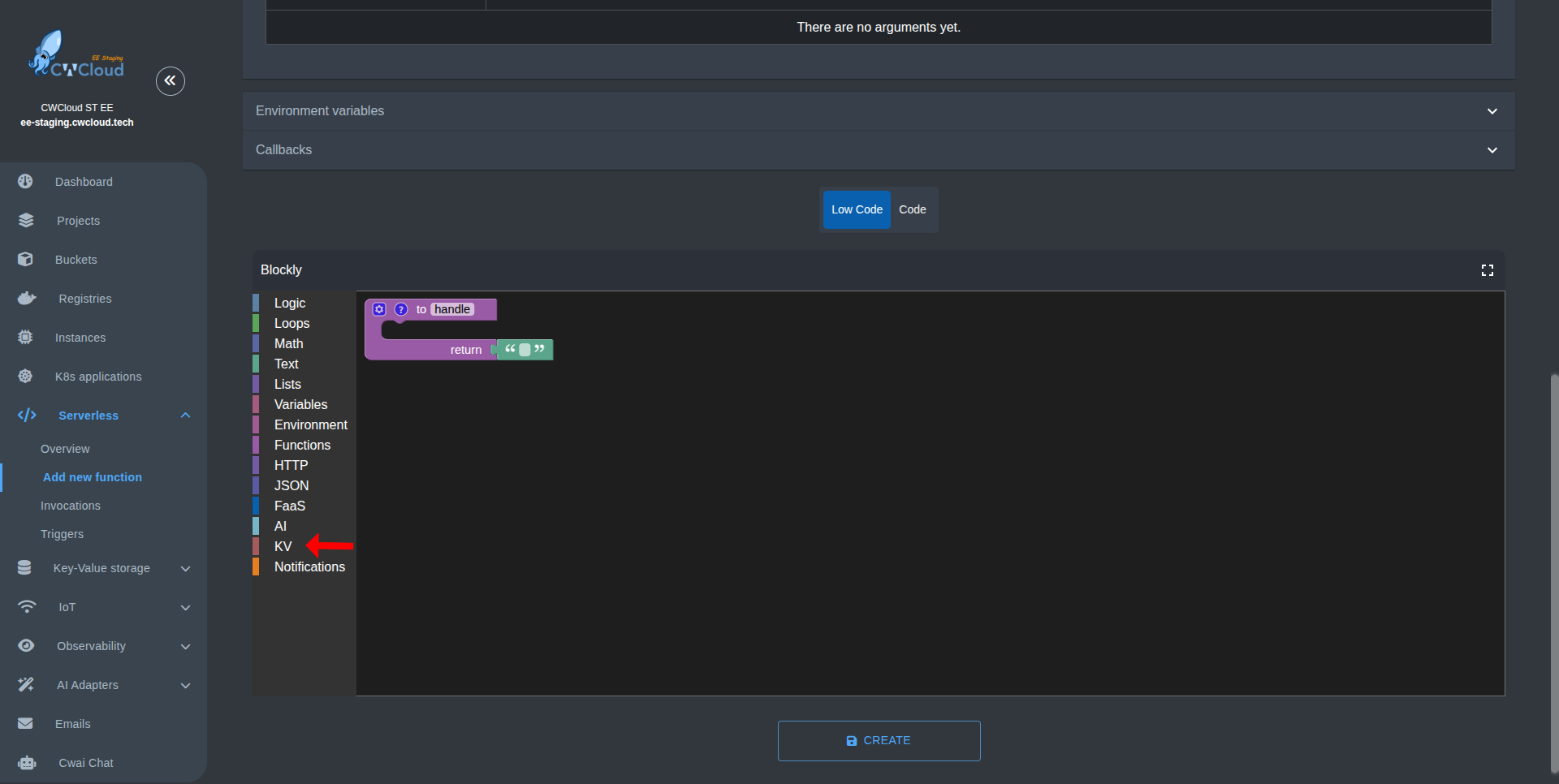Click the Buckets cube icon
This screenshot has width=1559, height=784.
coord(26,259)
